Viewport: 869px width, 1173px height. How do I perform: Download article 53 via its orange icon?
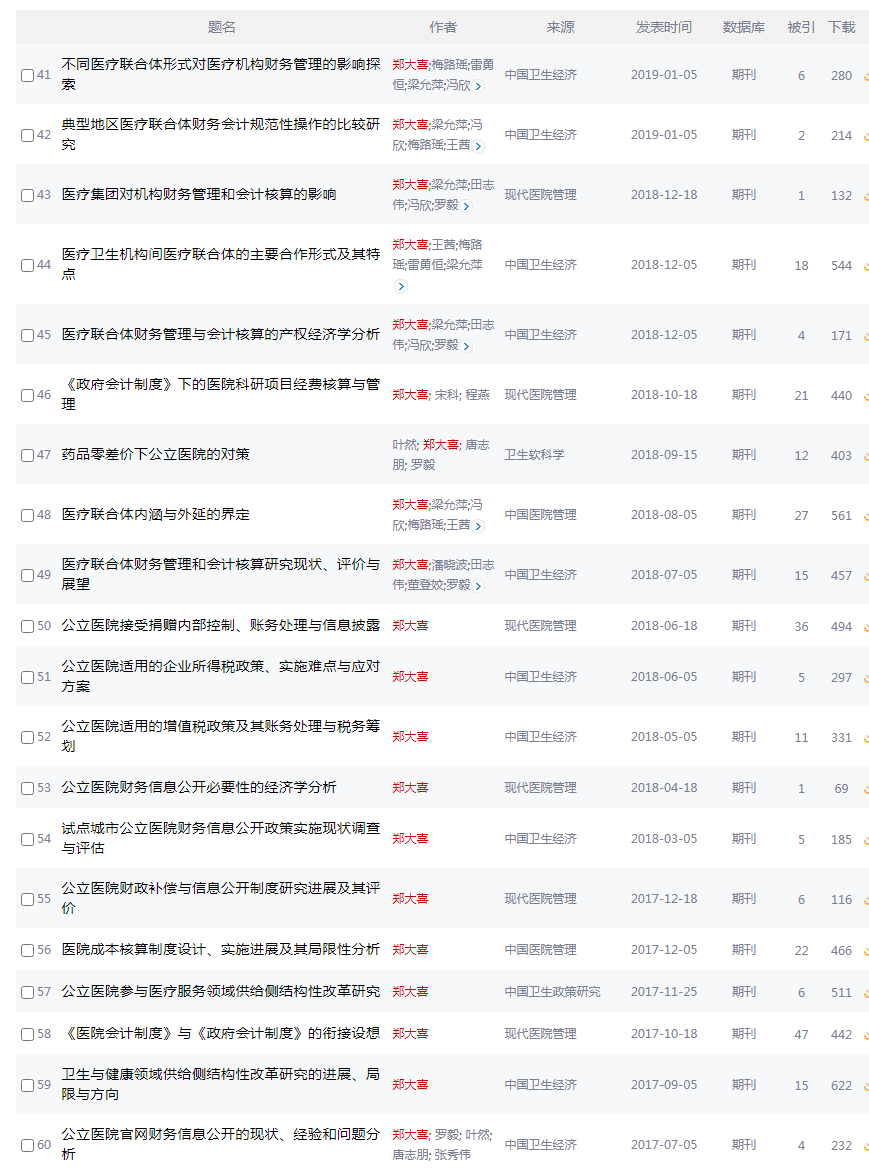click(866, 788)
